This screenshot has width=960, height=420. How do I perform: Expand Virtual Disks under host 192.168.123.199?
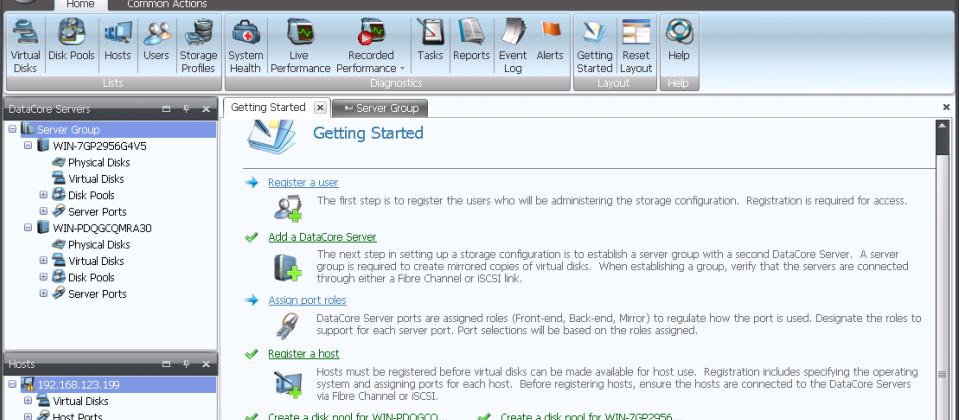pyautogui.click(x=28, y=401)
